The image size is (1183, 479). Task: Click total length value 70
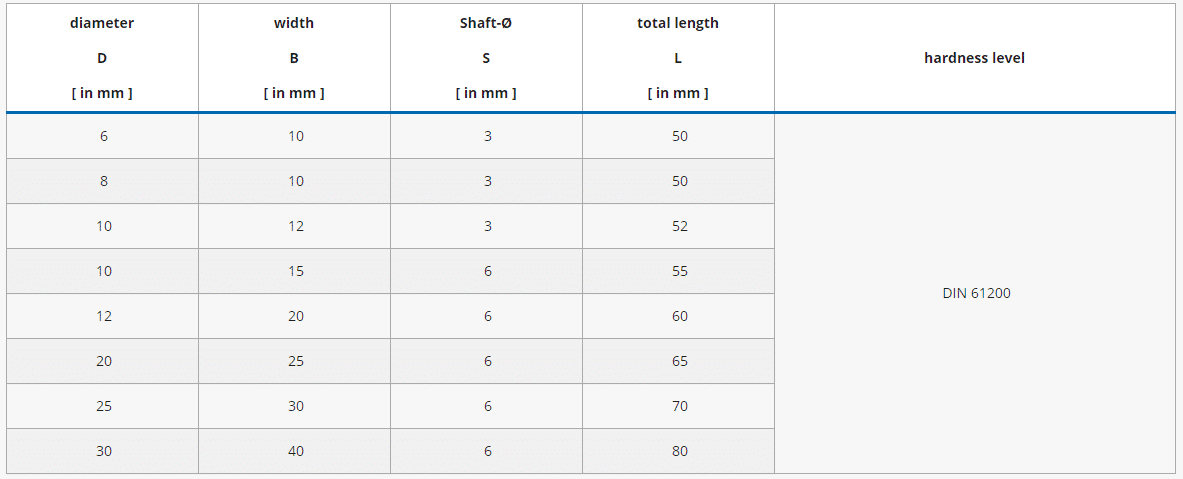tap(680, 406)
